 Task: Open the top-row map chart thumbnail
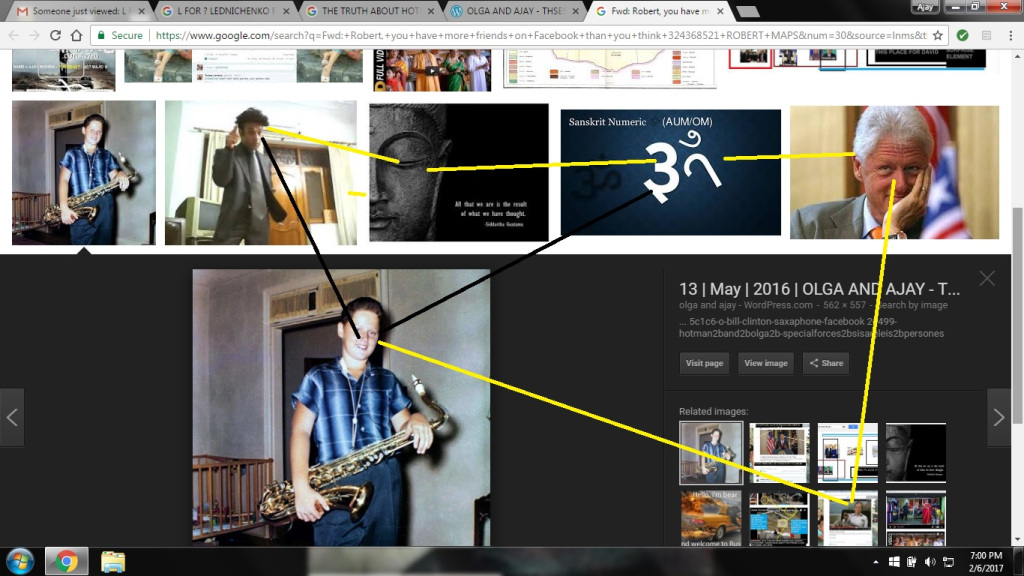[x=609, y=68]
